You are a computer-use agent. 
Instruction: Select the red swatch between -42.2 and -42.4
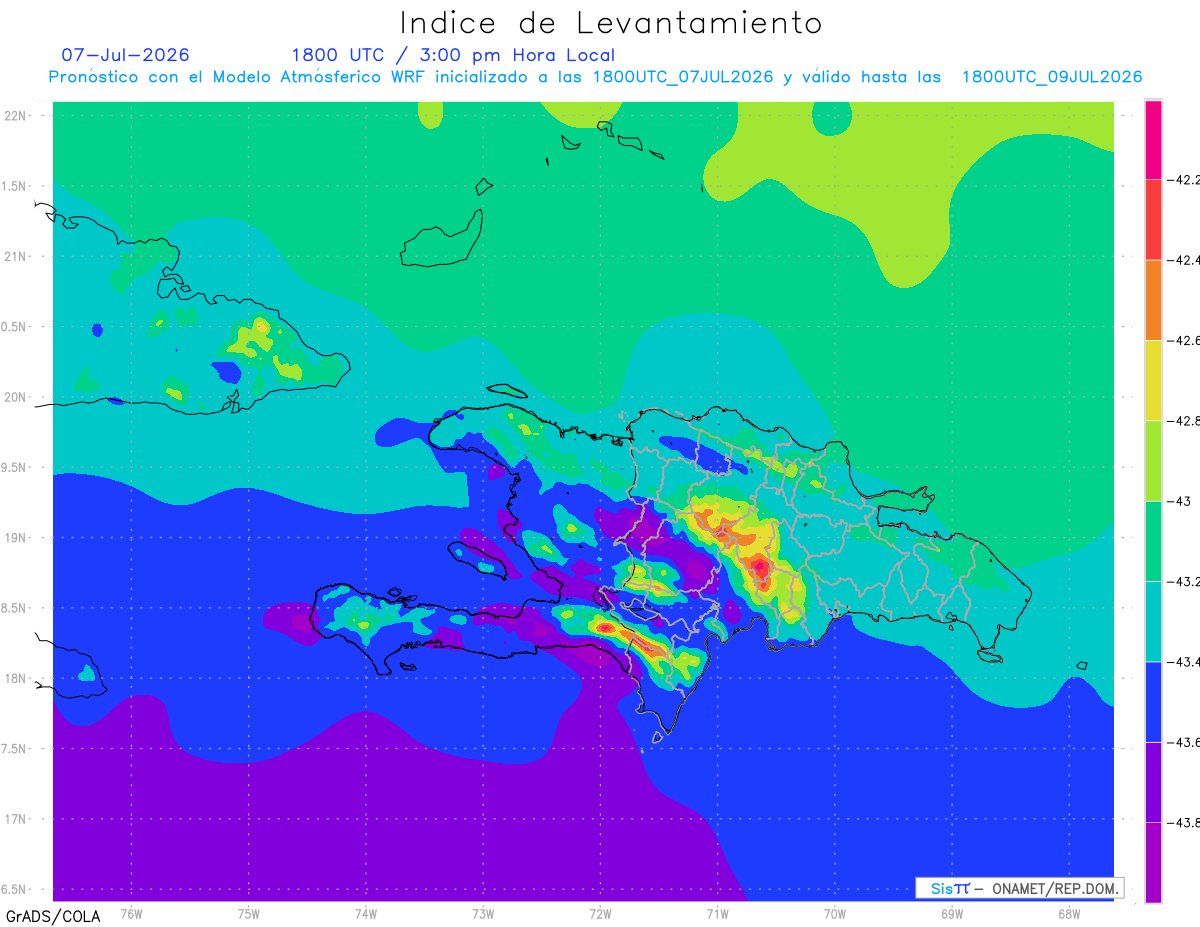point(1153,220)
